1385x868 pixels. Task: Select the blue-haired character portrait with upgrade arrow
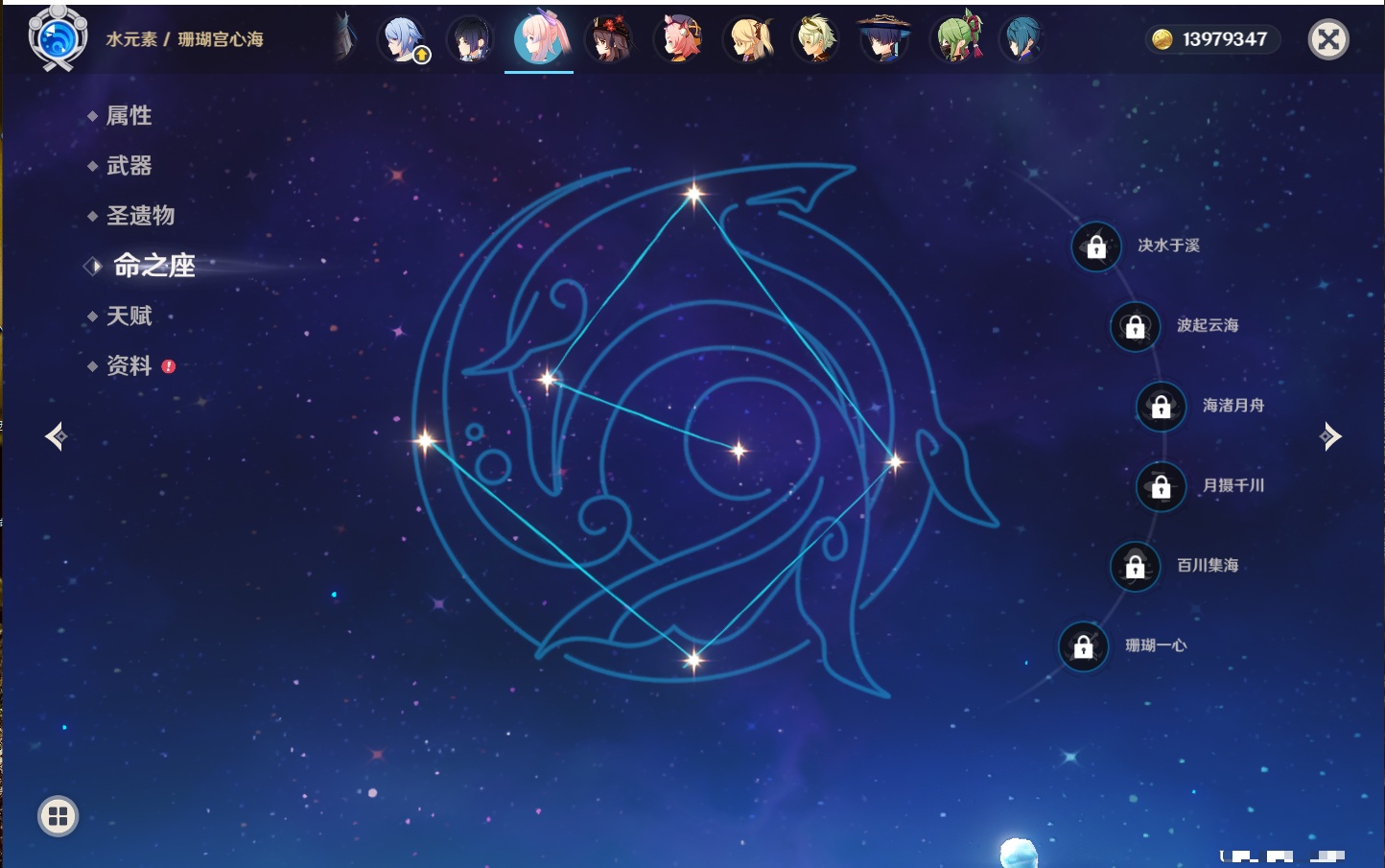coord(402,39)
